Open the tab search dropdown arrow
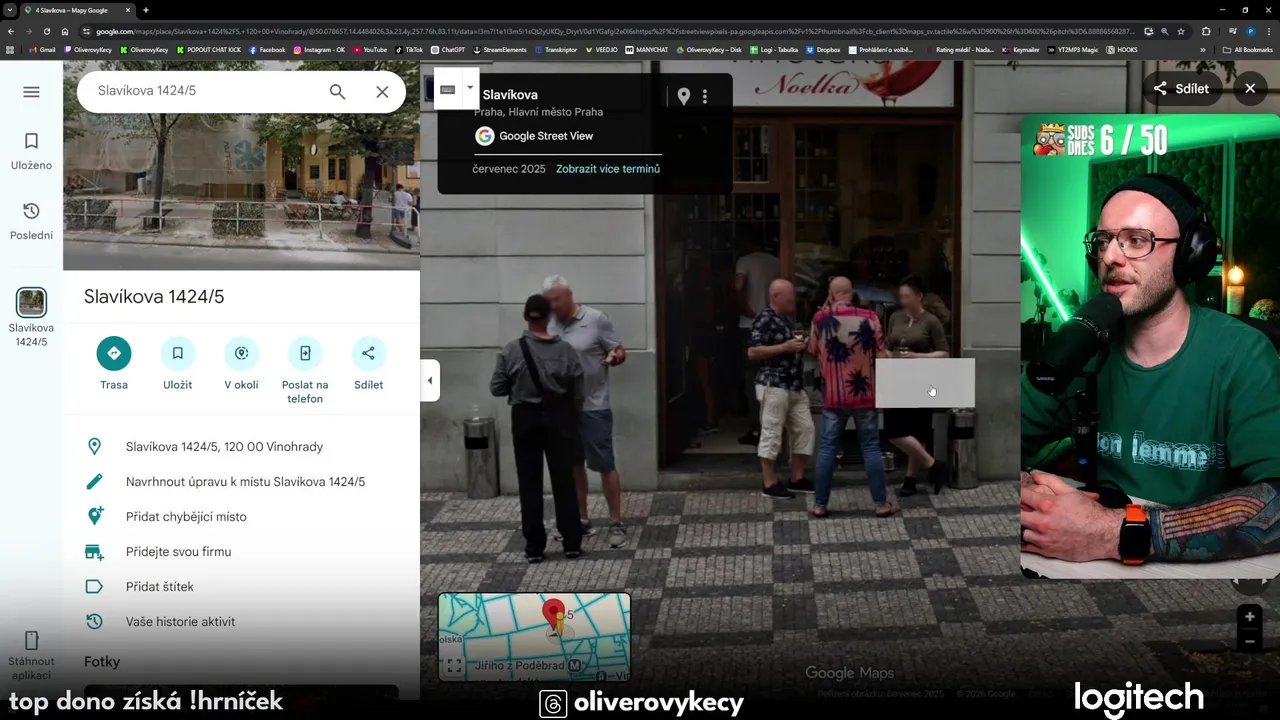 [8, 10]
